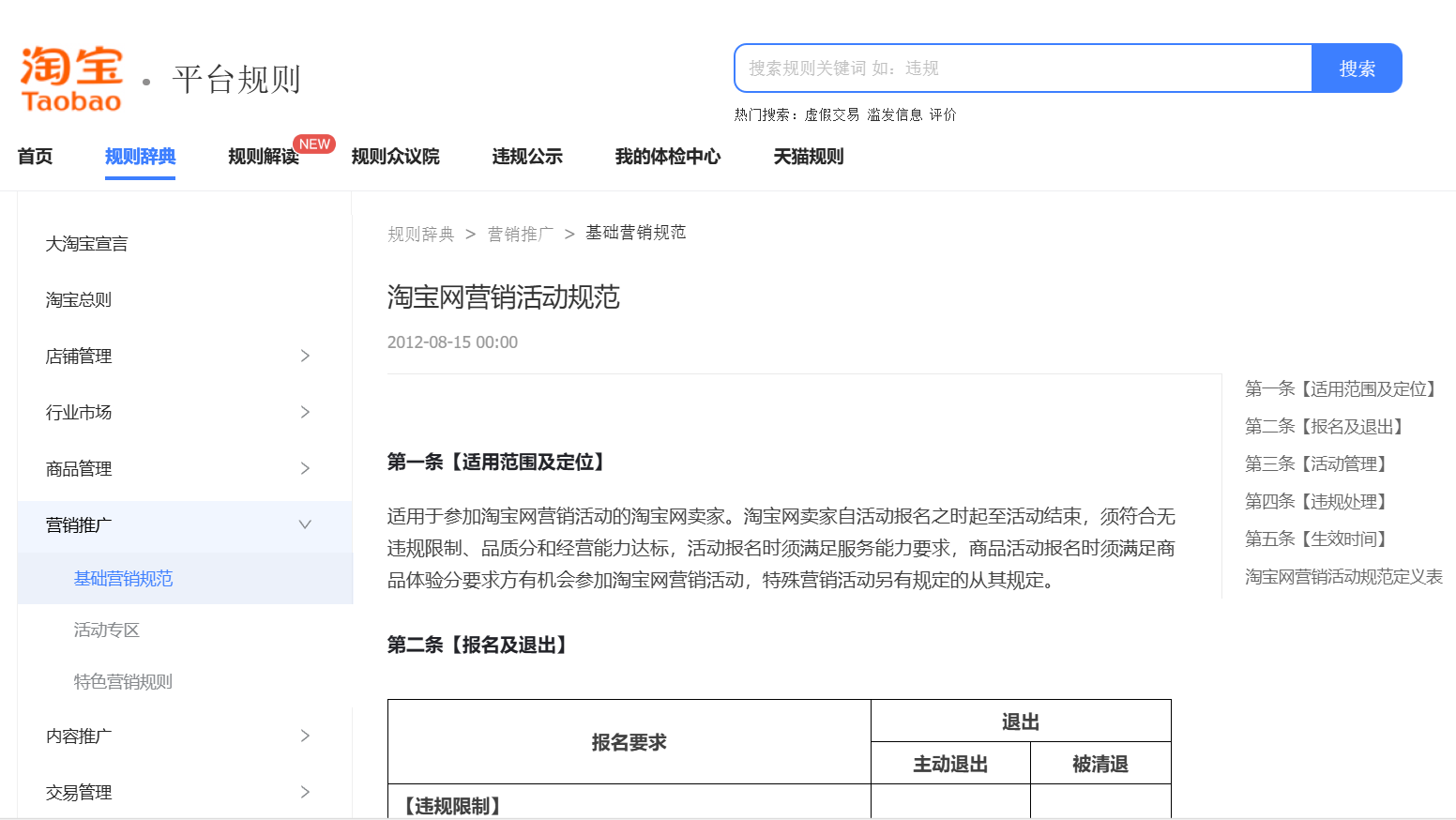Image resolution: width=1456 pixels, height=820 pixels.
Task: Click hot search term 滥发信息
Action: pyautogui.click(x=895, y=114)
